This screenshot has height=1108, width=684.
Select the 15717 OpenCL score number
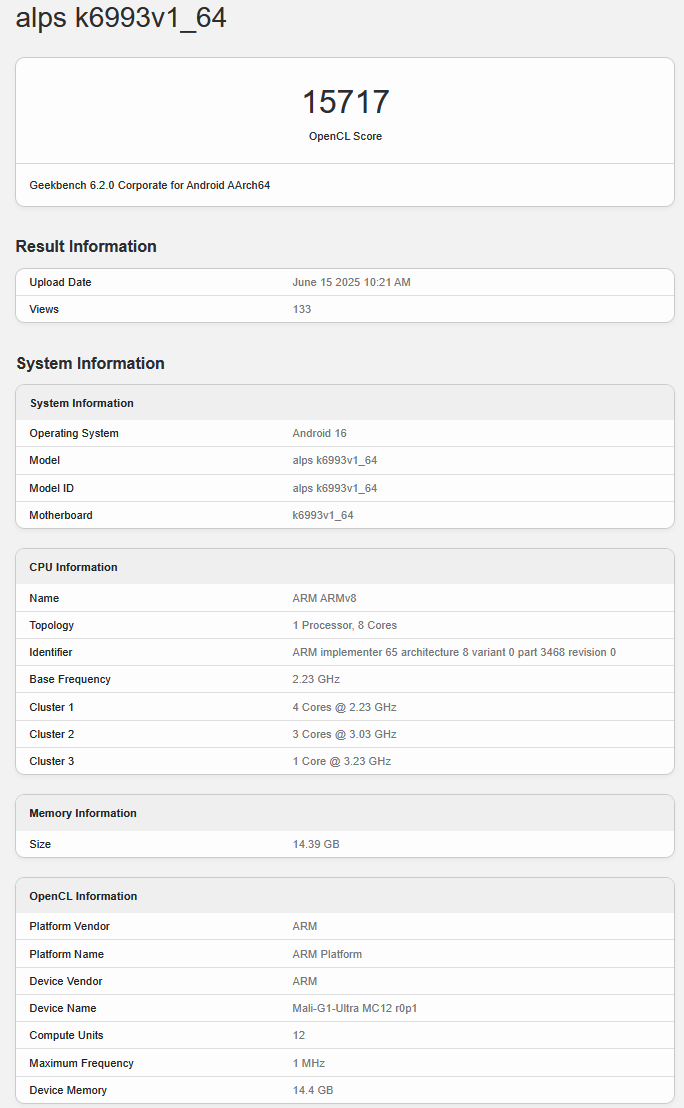click(x=345, y=102)
